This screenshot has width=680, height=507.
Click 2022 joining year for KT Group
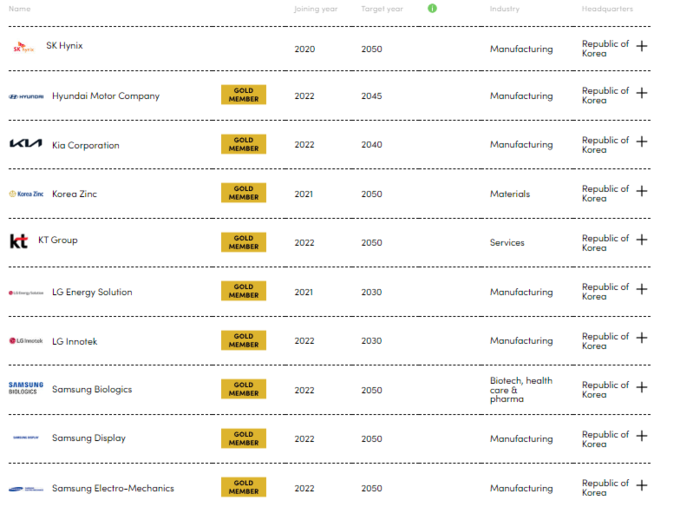pos(304,242)
